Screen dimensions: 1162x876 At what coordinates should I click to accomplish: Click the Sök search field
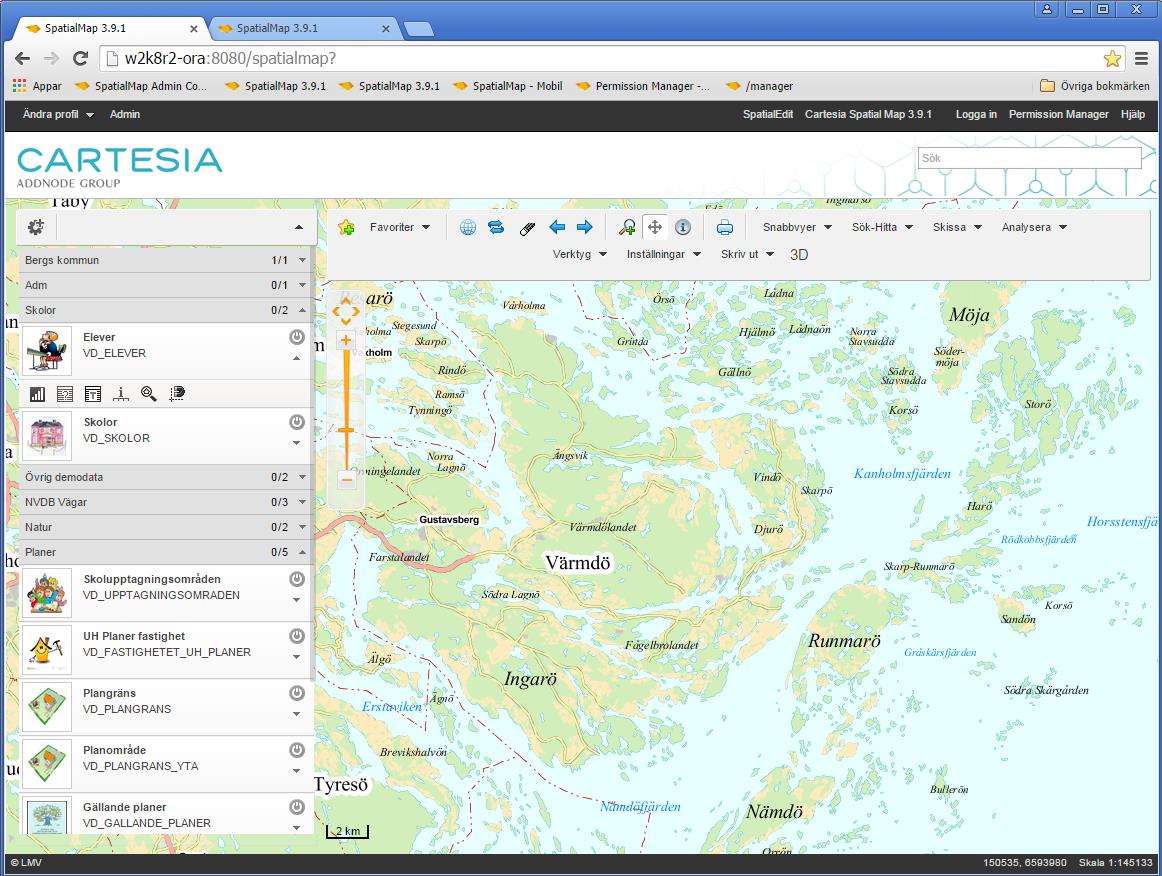click(x=1029, y=158)
